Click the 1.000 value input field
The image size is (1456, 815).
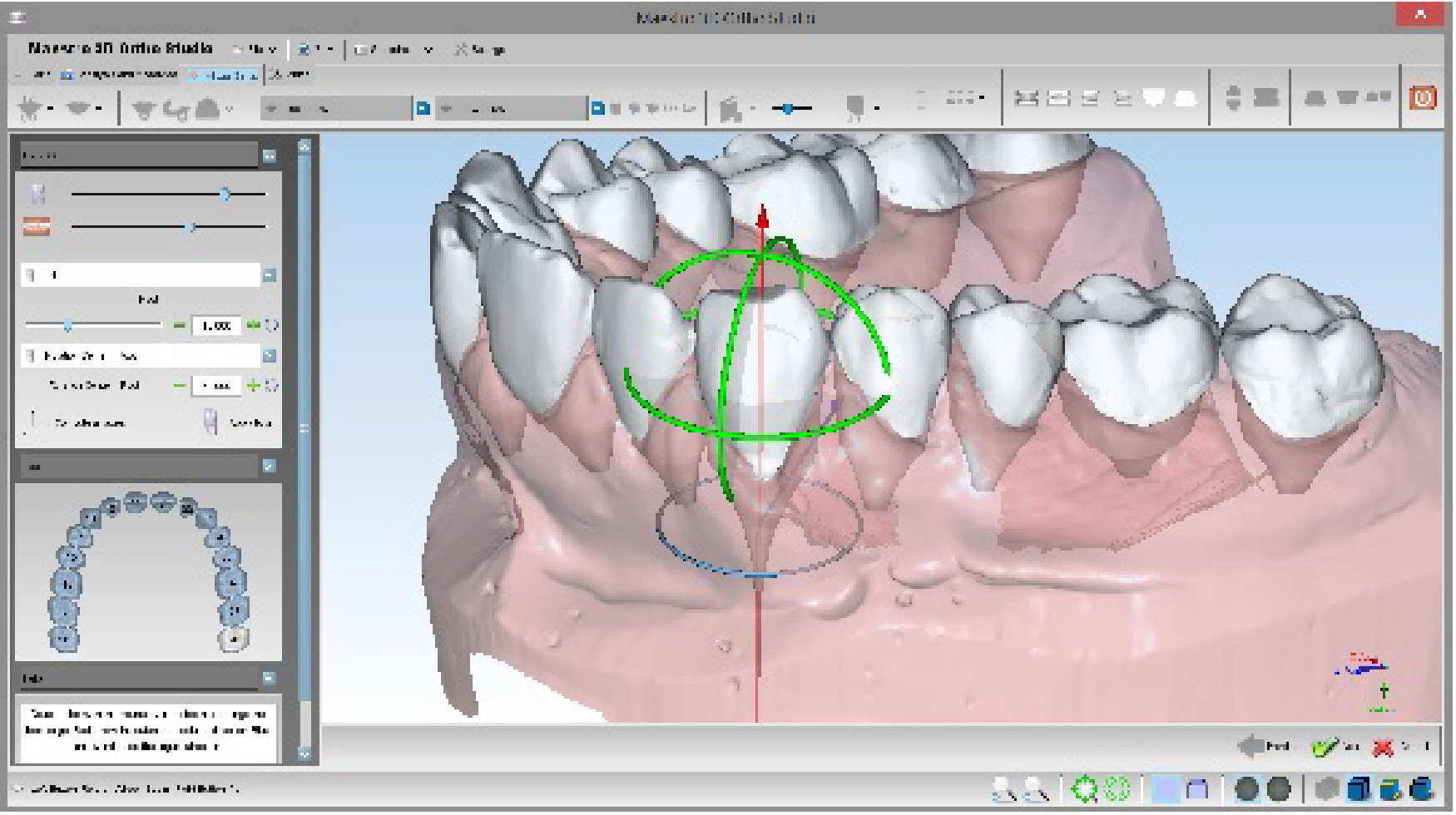[x=216, y=325]
